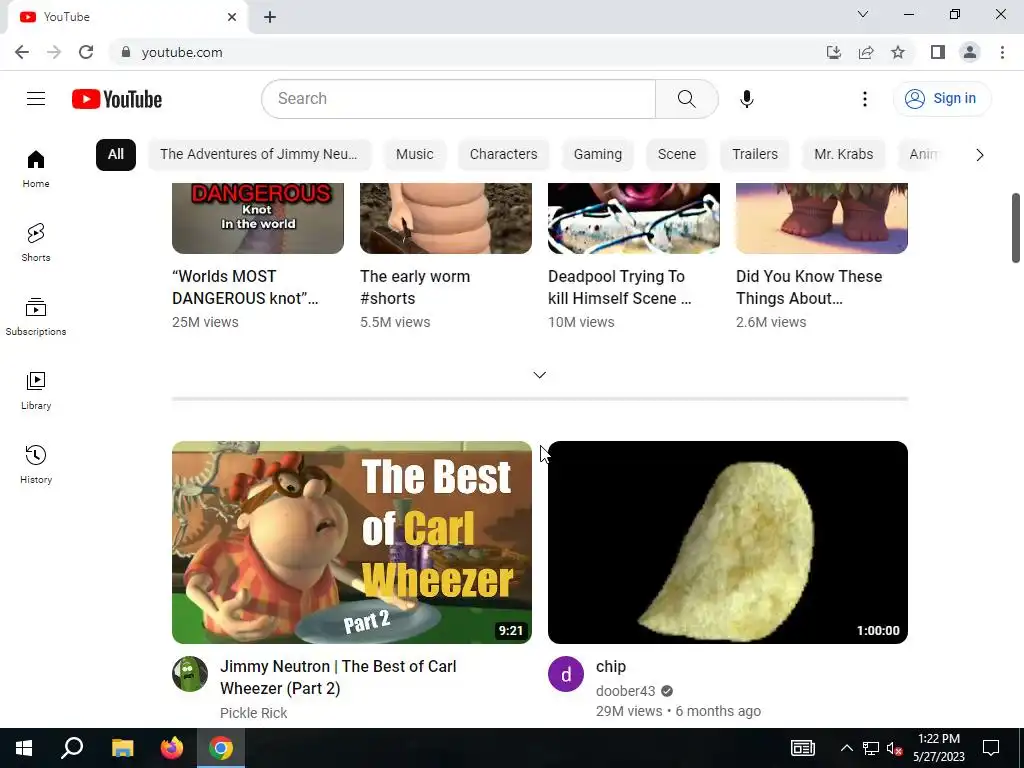1024x768 pixels.
Task: Click install app icon in address bar
Action: (833, 52)
